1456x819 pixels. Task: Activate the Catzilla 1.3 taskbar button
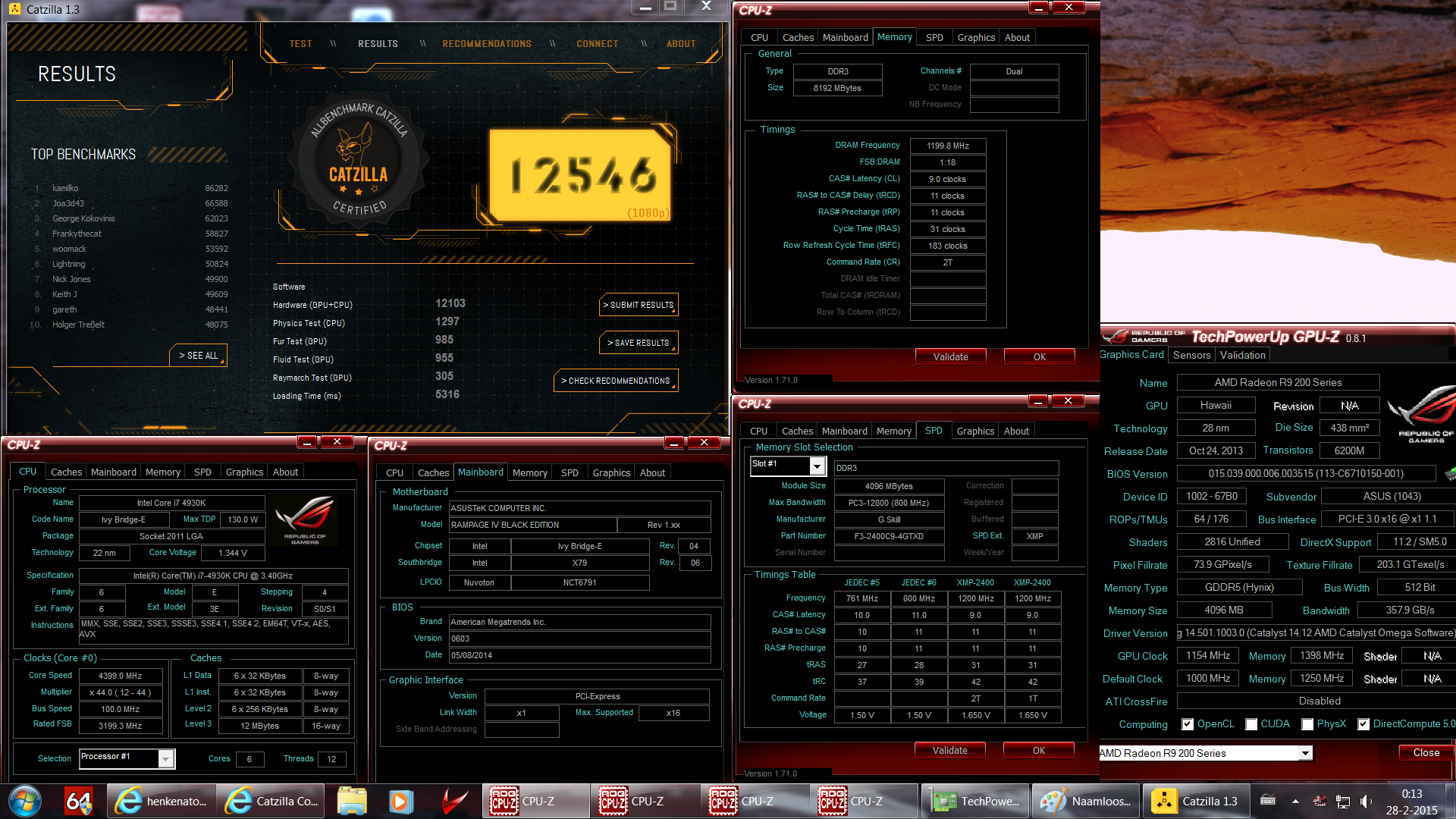pos(1196,801)
